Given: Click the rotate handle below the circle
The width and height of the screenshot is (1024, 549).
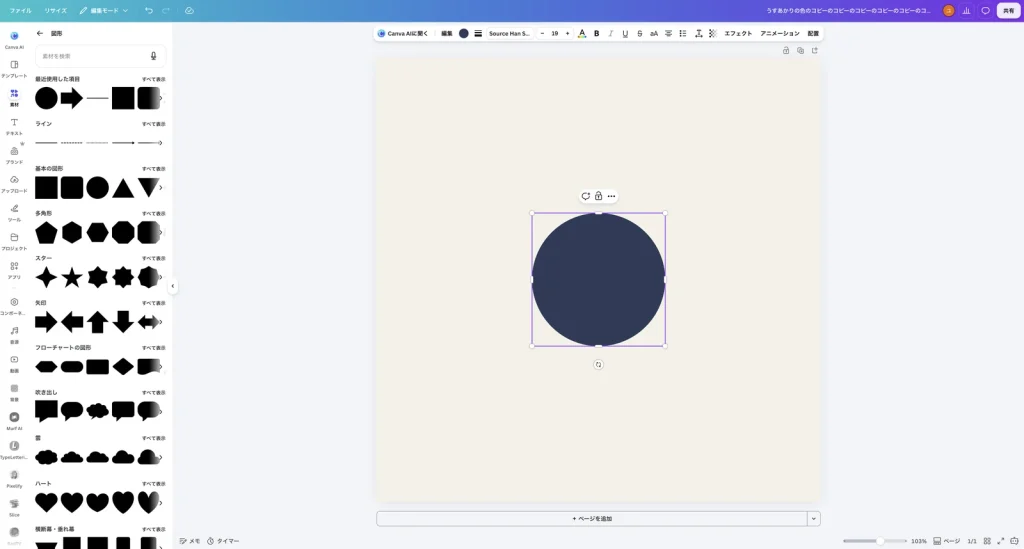Looking at the screenshot, I should (x=598, y=365).
